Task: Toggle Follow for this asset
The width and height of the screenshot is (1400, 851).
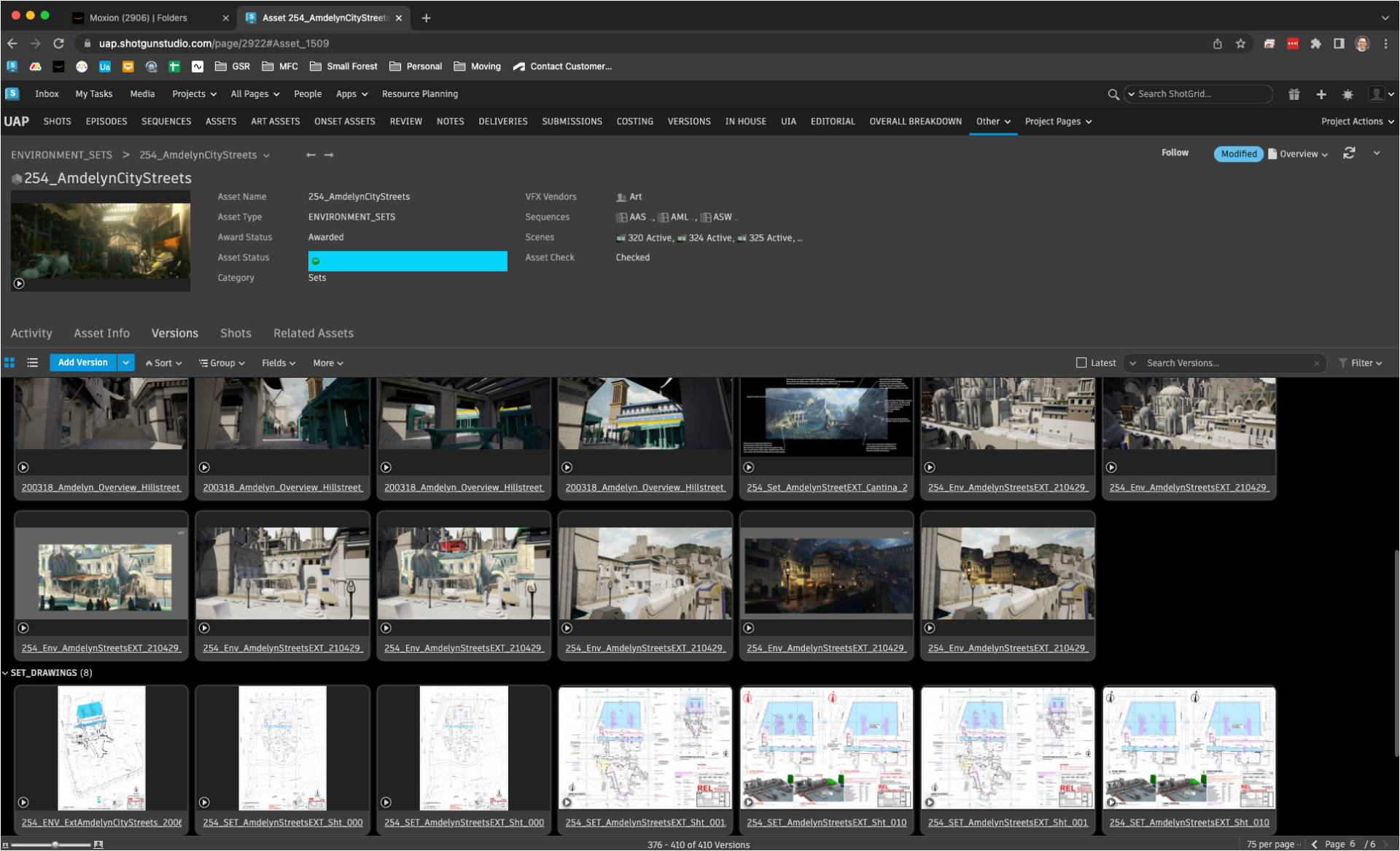Action: tap(1175, 153)
